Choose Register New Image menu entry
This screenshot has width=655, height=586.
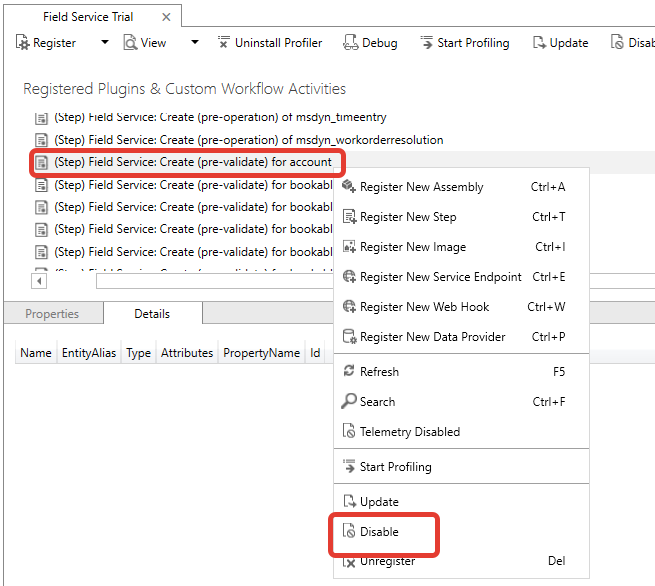pos(461,247)
